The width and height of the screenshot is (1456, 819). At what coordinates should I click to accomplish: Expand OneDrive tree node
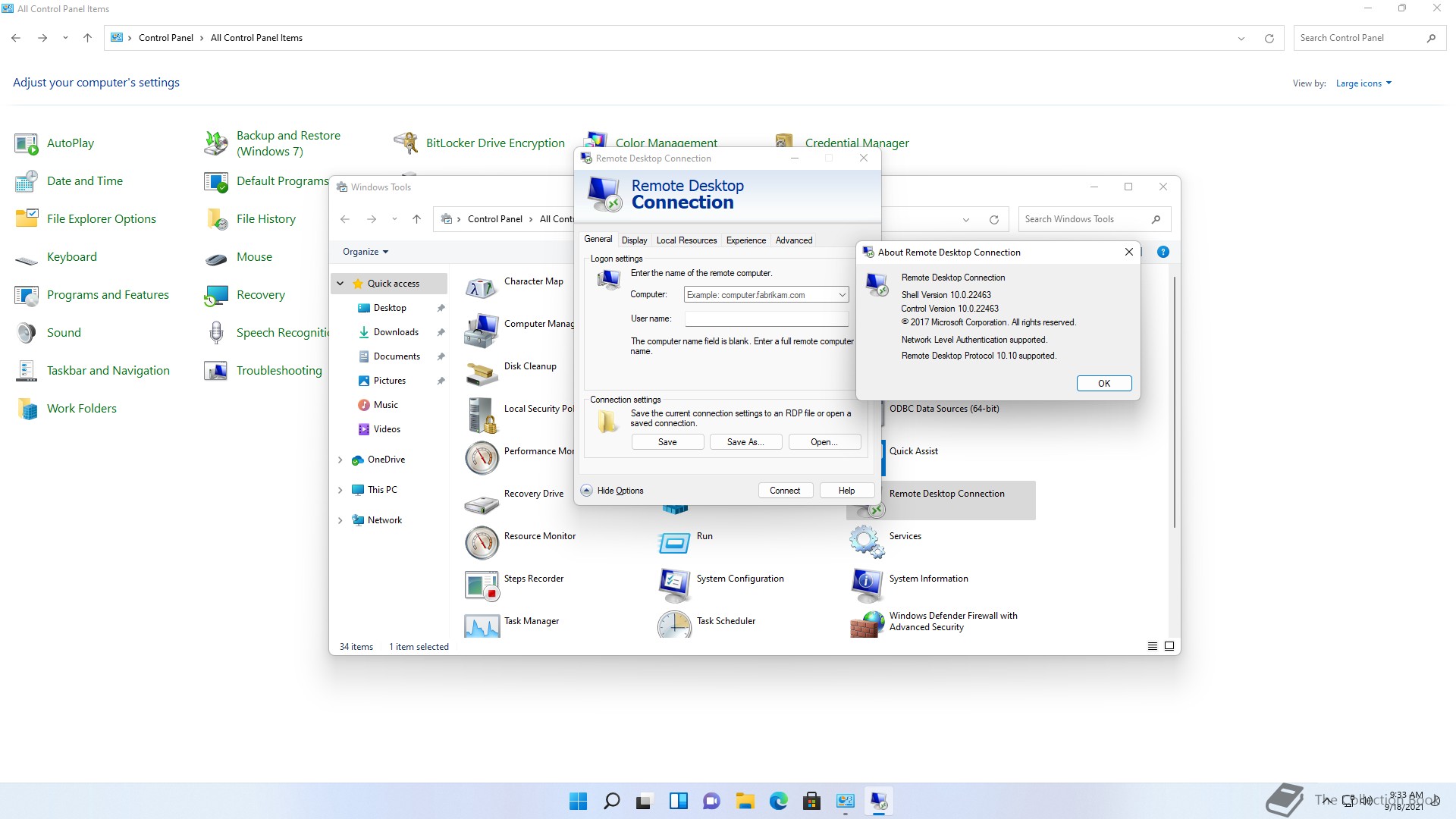click(340, 460)
